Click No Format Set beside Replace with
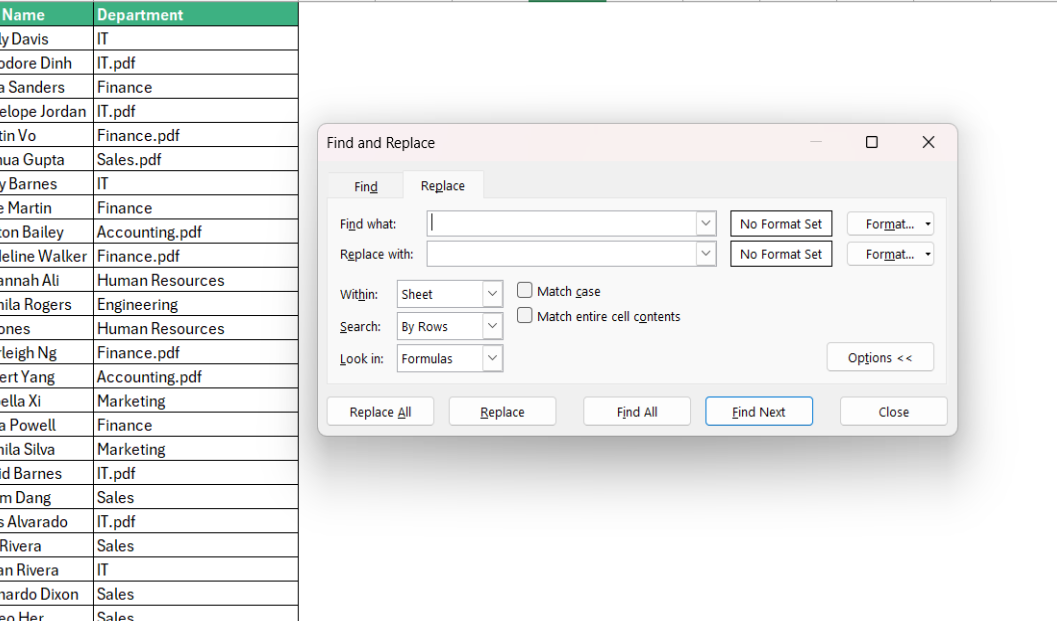1057x621 pixels. (x=781, y=253)
